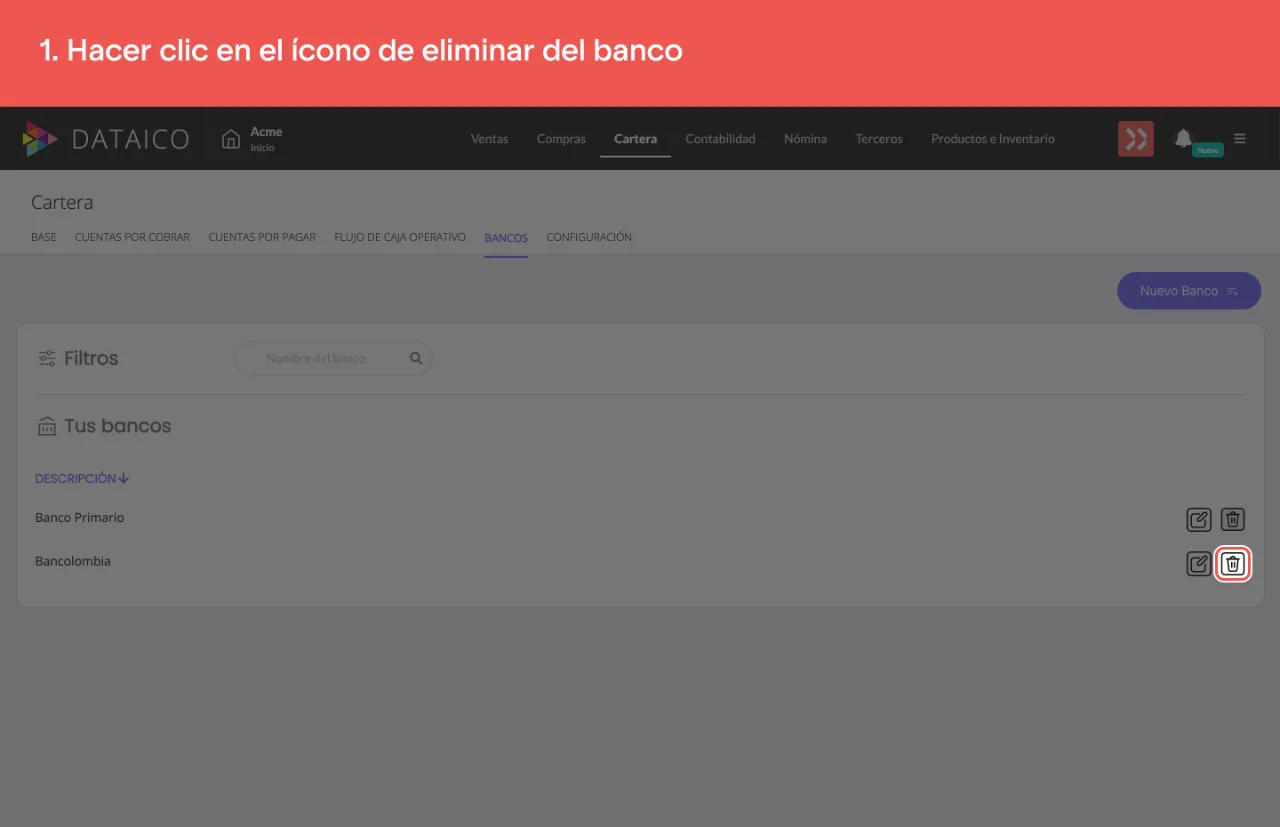This screenshot has height=827, width=1280.
Task: Switch to the BASE tab
Action: click(44, 237)
